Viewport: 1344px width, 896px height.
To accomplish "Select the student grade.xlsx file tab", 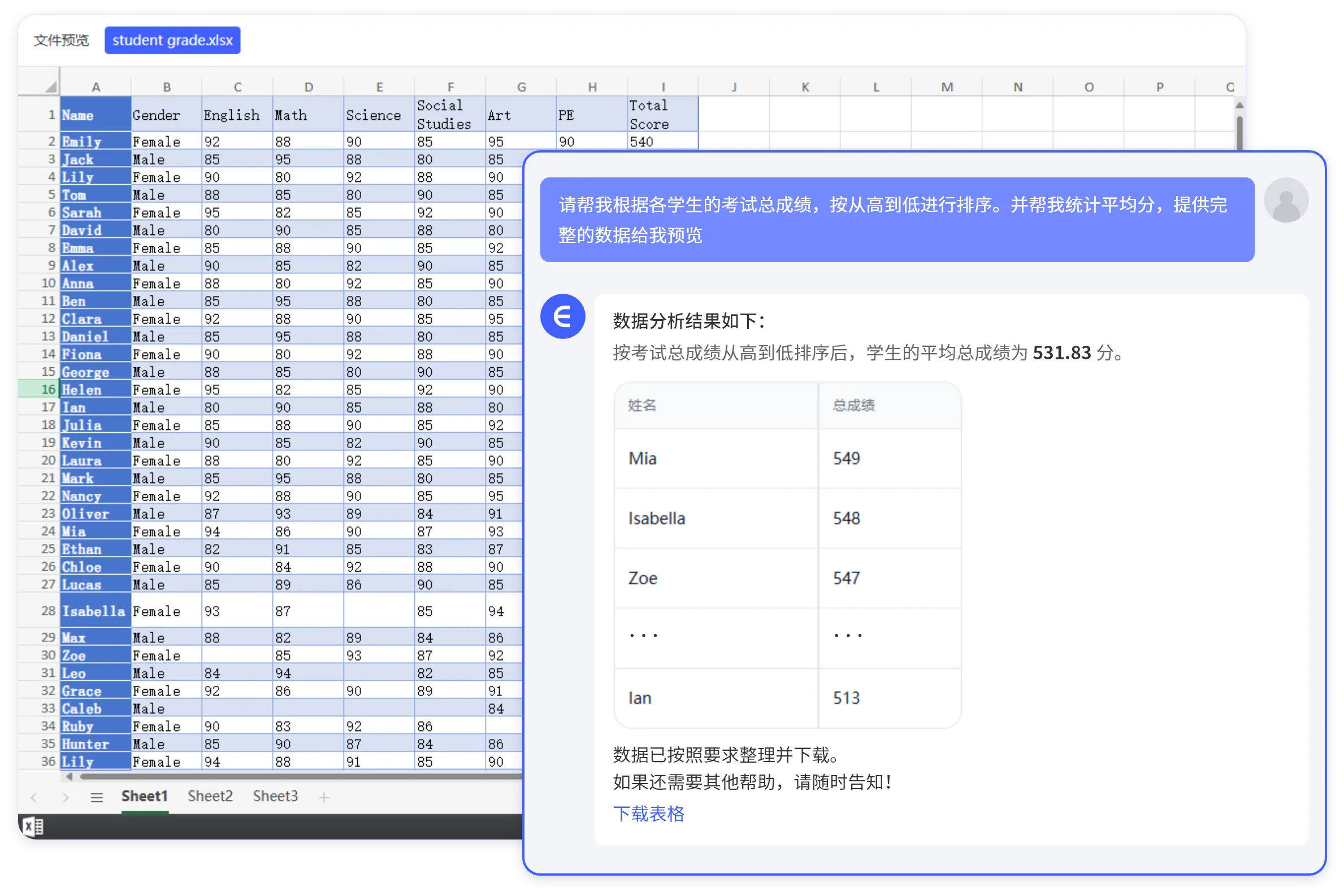I will click(x=172, y=40).
